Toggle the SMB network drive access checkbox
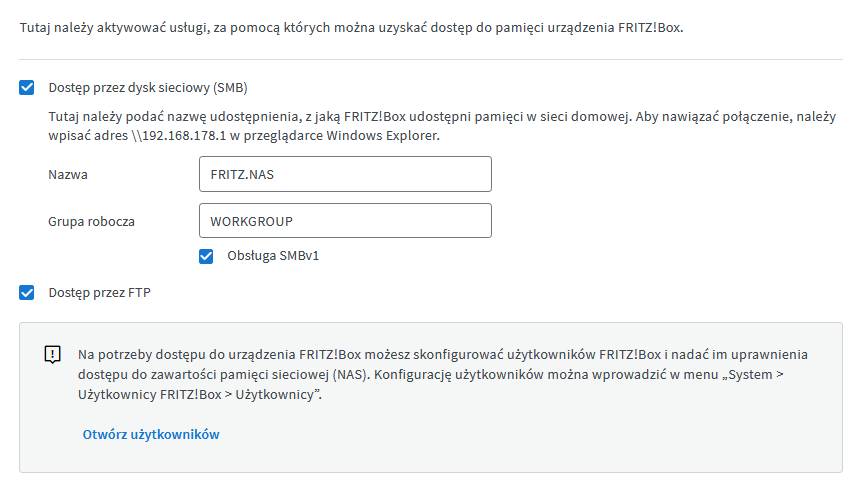Image resolution: width=859 pixels, height=484 pixels. pos(27,88)
